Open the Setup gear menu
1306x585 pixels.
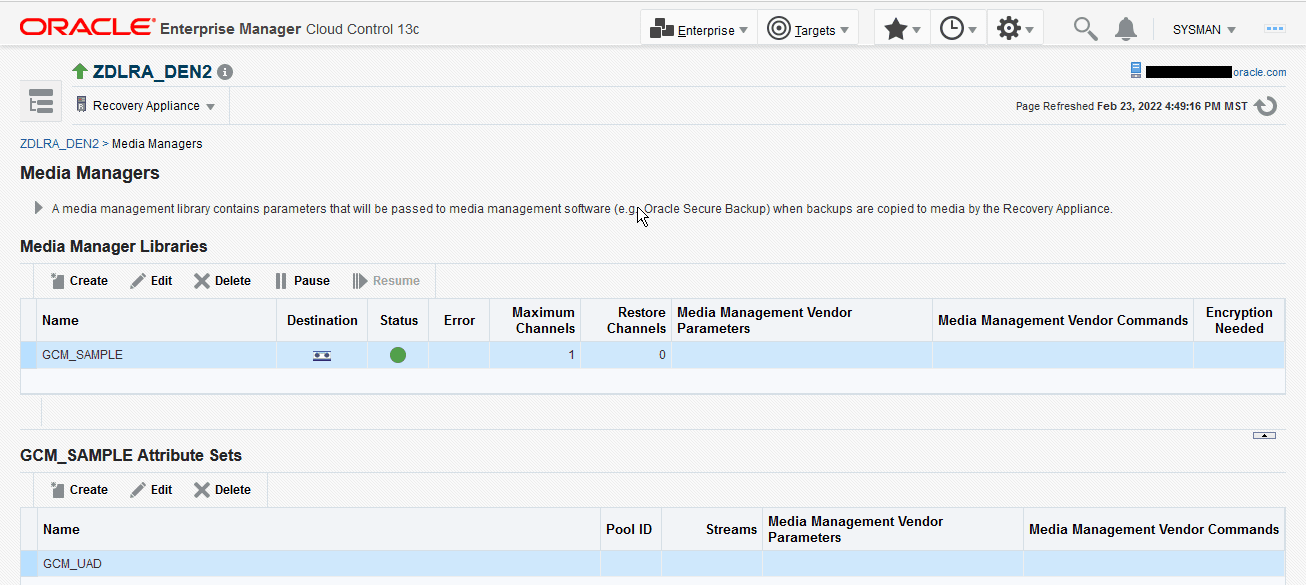click(x=1015, y=29)
